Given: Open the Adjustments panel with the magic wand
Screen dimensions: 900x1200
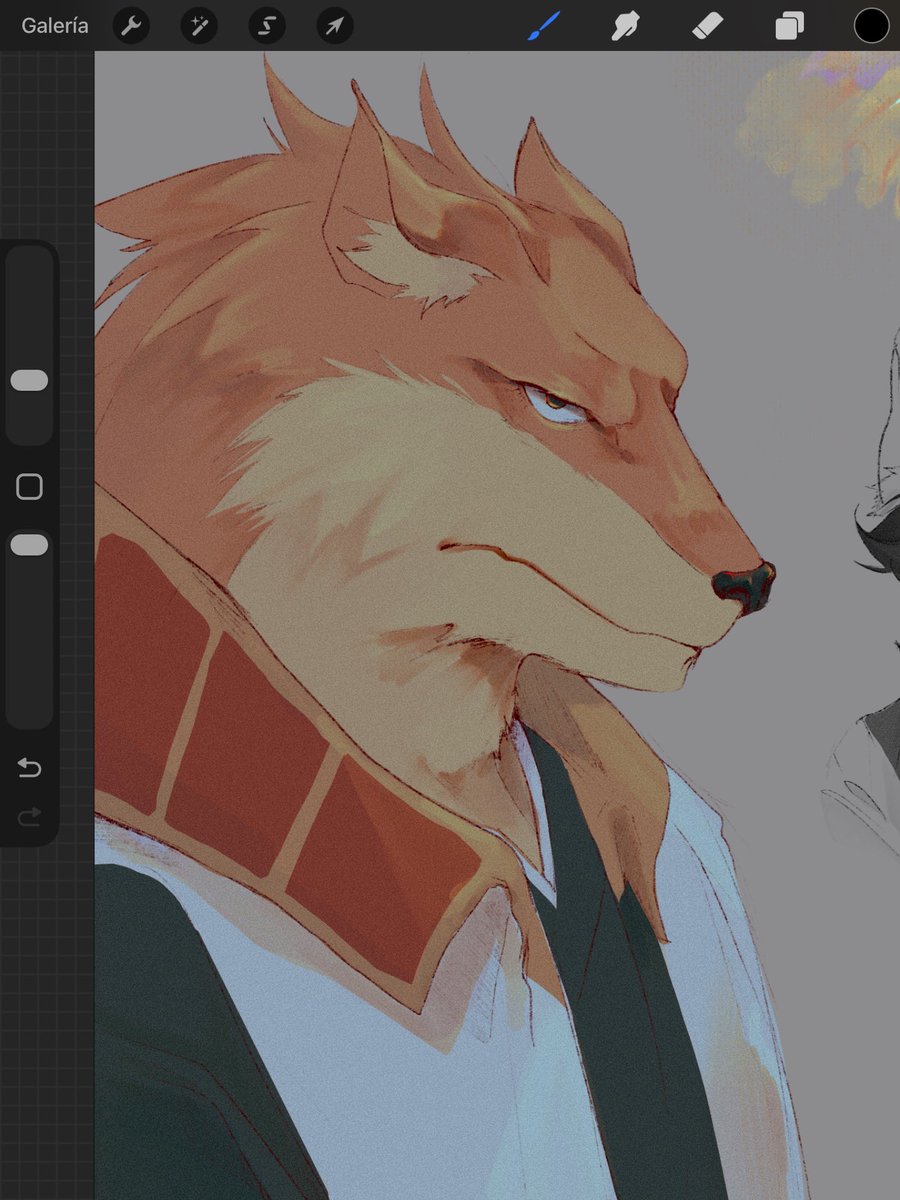Looking at the screenshot, I should tap(198, 25).
